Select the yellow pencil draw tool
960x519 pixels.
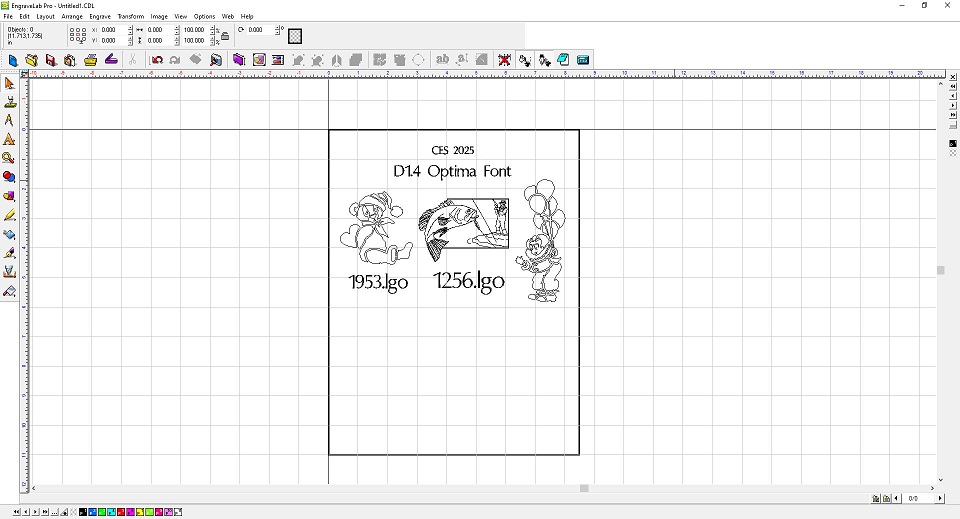coord(9,215)
